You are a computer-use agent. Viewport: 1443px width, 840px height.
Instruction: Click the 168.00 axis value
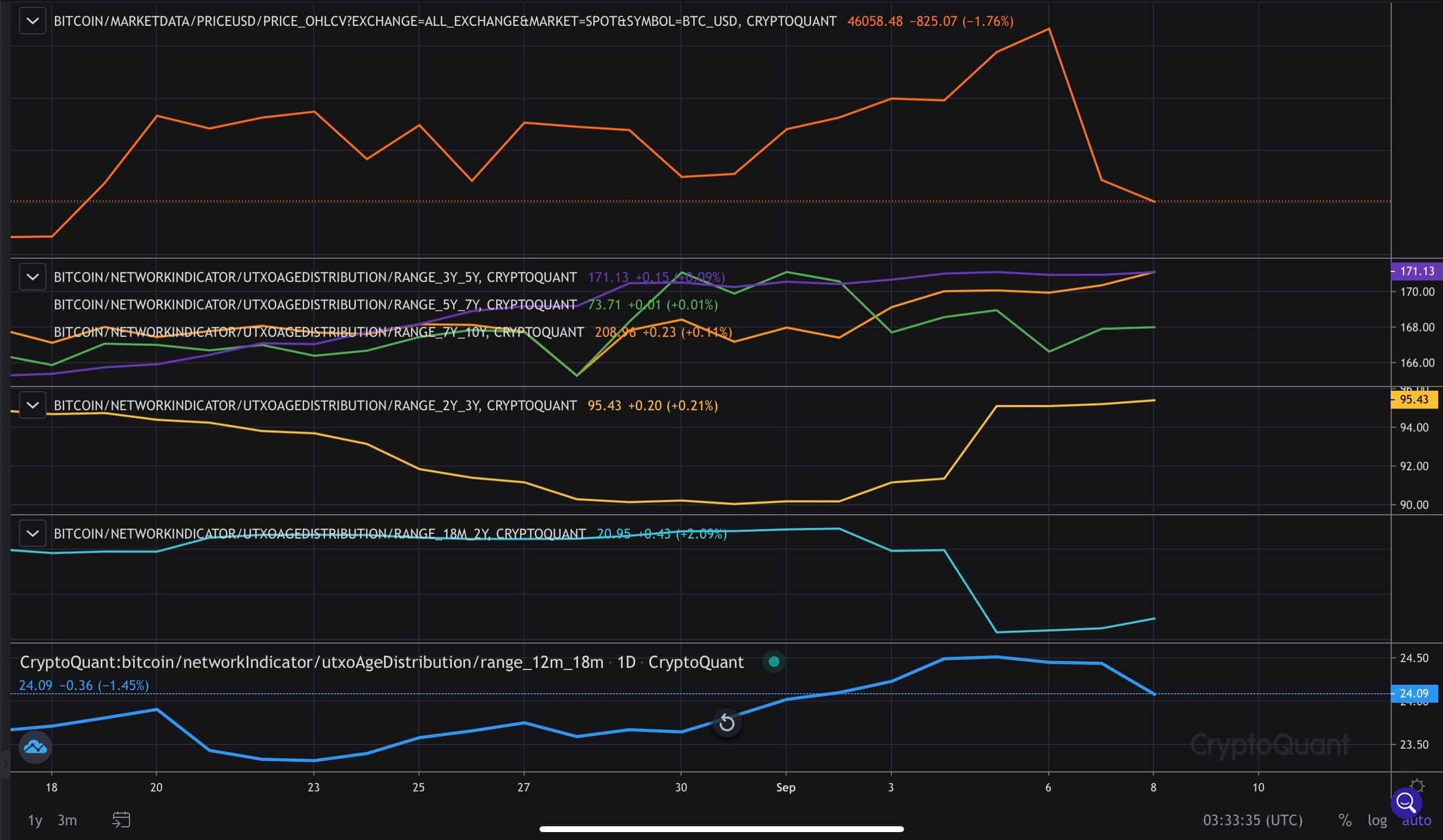click(1417, 327)
